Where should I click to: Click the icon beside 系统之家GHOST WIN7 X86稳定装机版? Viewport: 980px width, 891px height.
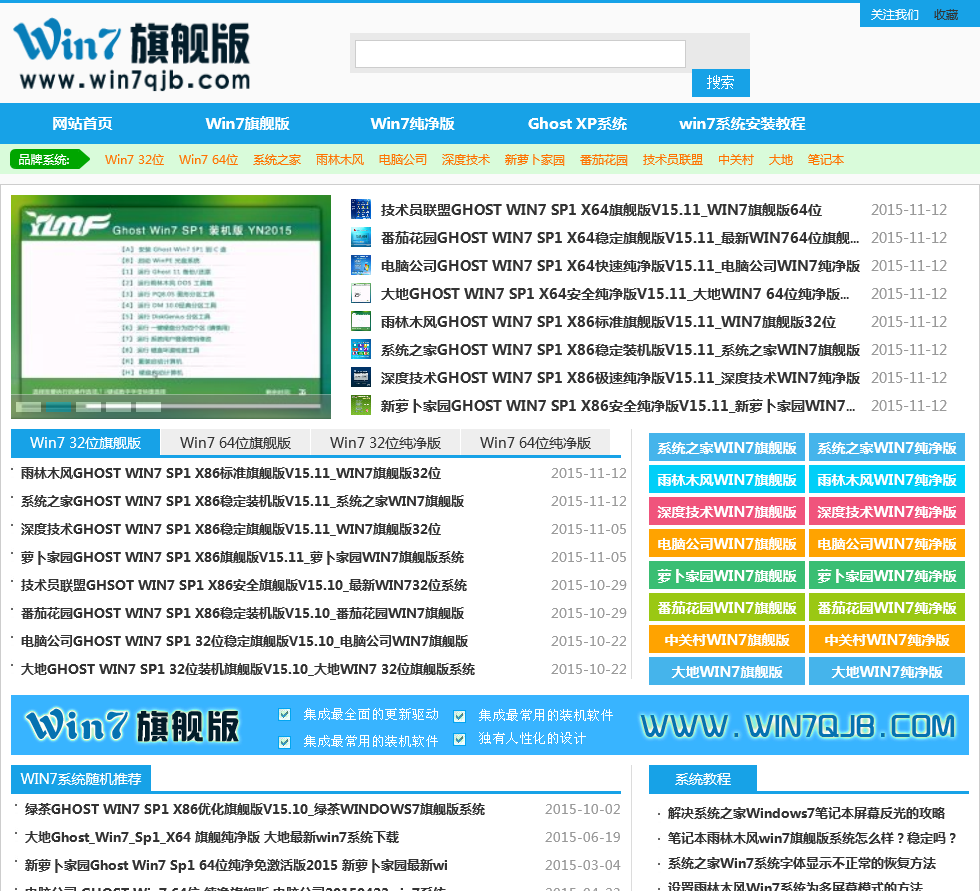point(361,349)
